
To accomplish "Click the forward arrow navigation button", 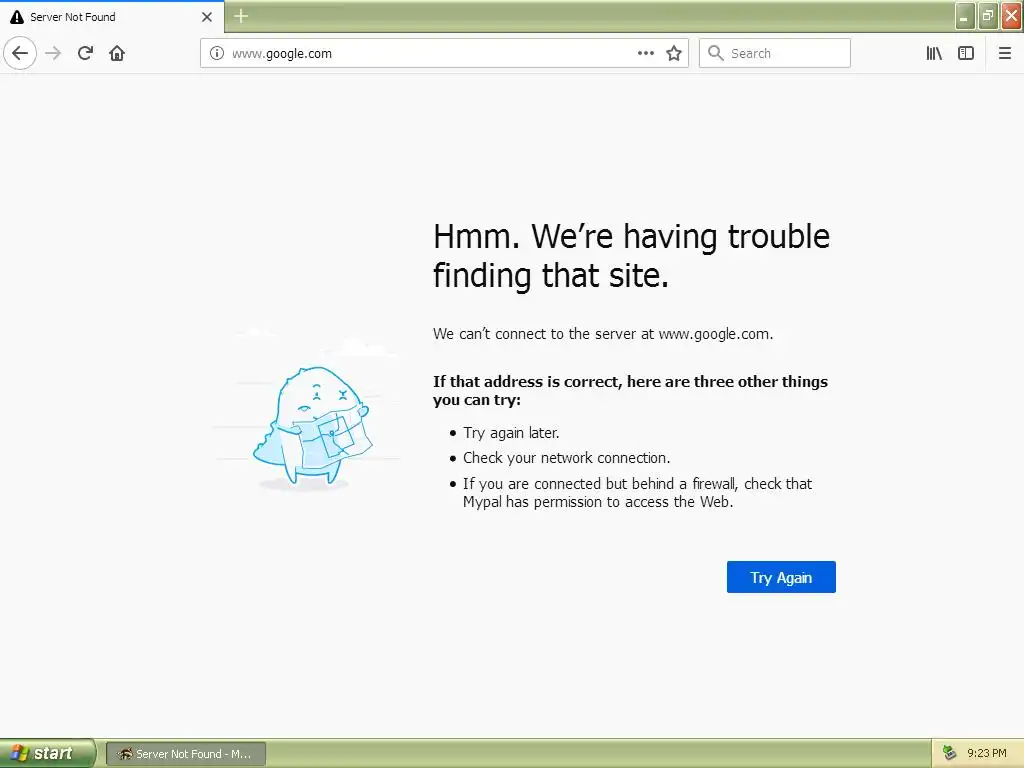I will 53,53.
